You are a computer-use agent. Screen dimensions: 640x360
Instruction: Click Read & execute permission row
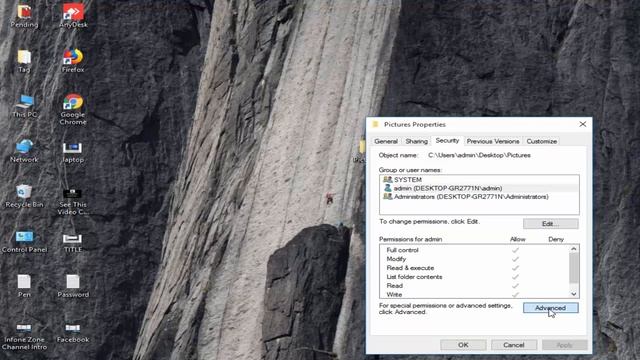[x=474, y=268]
